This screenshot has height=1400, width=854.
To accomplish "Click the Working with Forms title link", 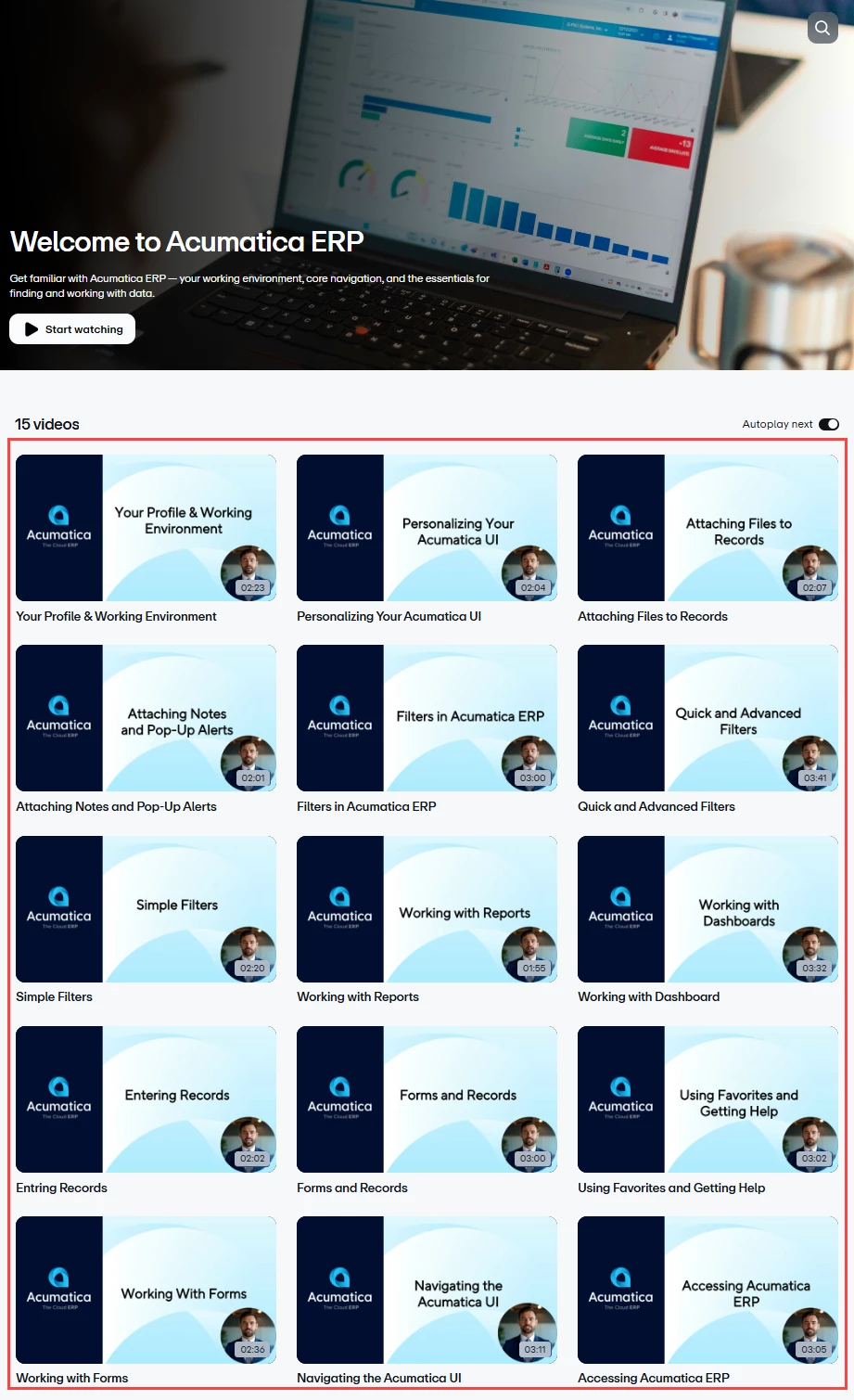I will pyautogui.click(x=71, y=1378).
